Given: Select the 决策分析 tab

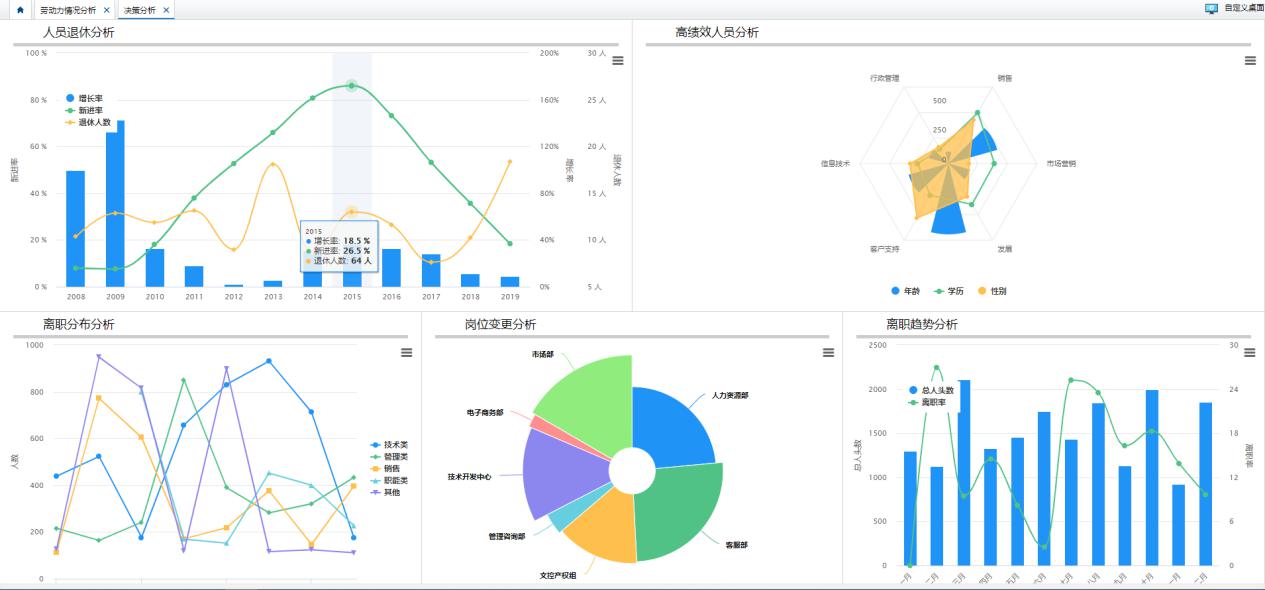Looking at the screenshot, I should tap(139, 10).
